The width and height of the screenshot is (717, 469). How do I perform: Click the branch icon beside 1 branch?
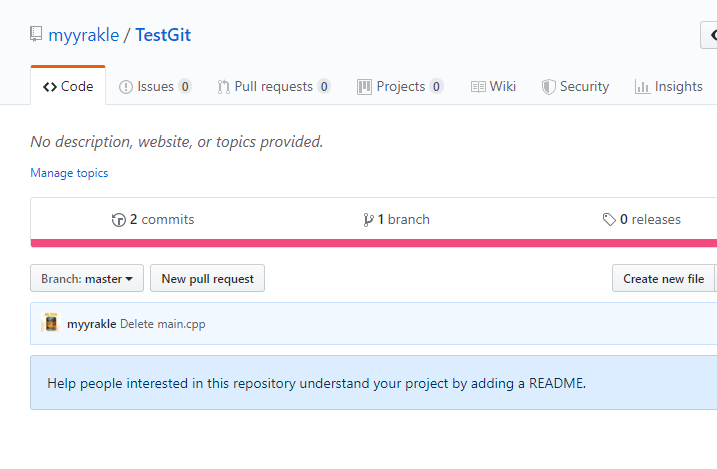[368, 220]
